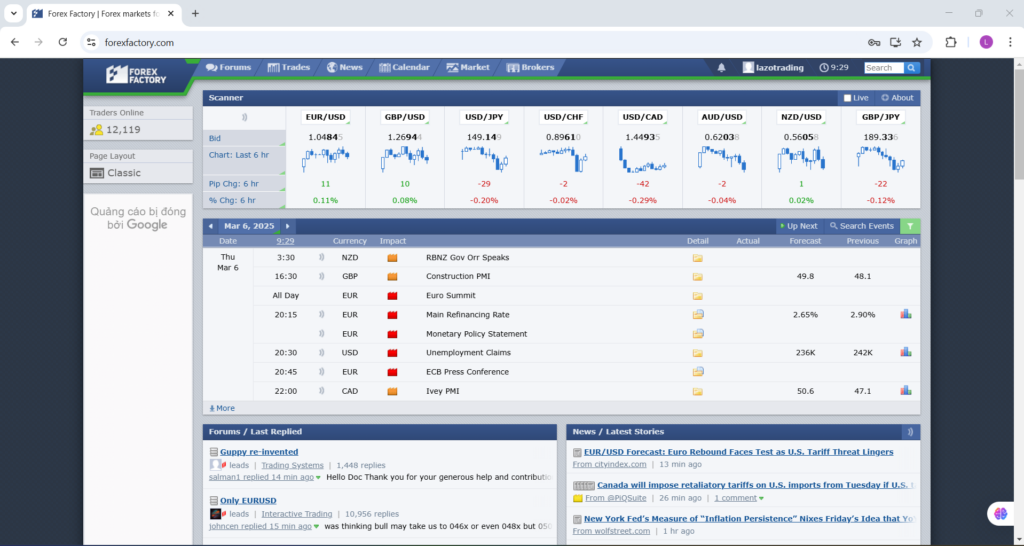Screen dimensions: 1024x546
Task: Go to previous calendar day arrow
Action: pos(210,226)
